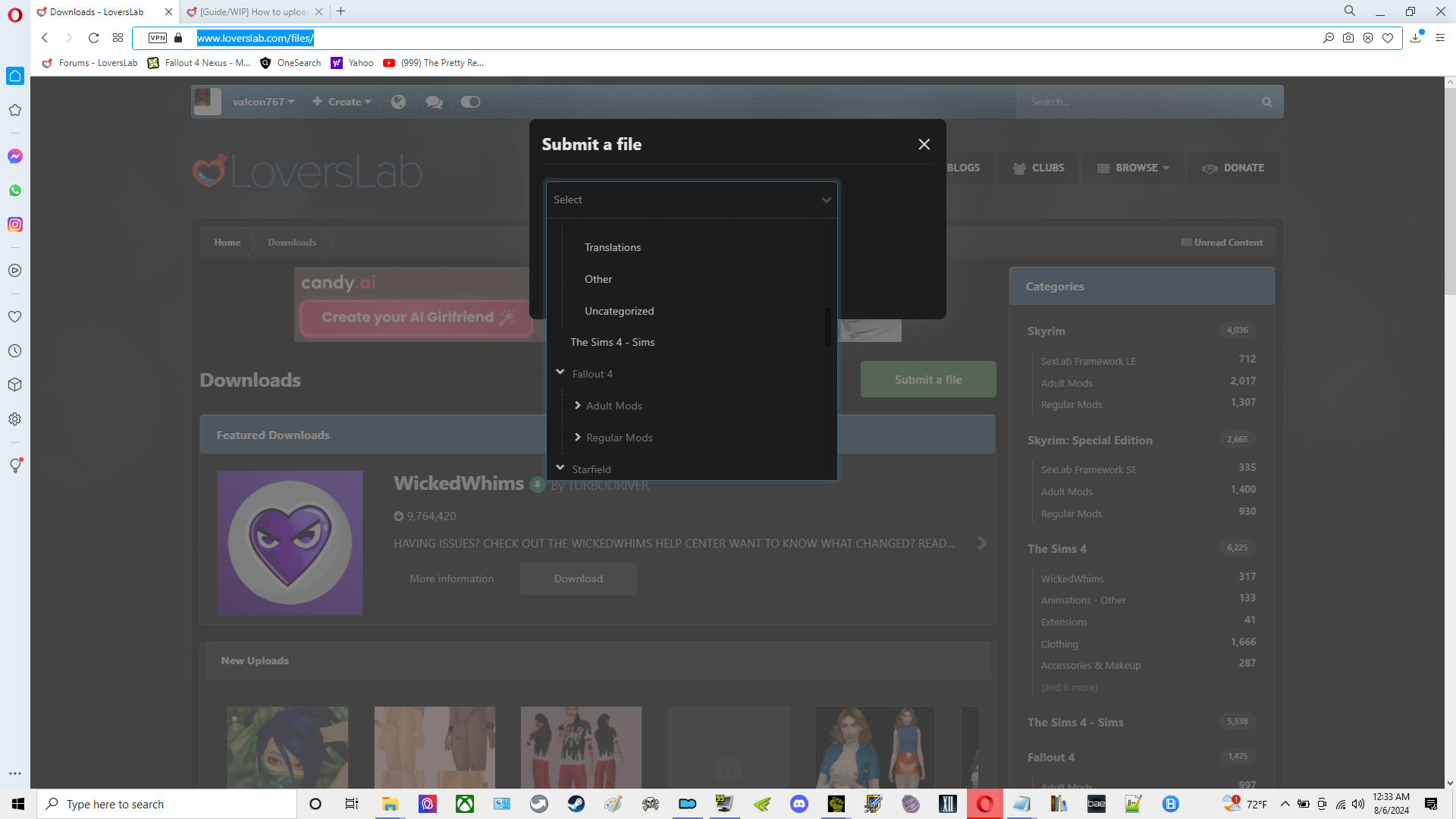Image resolution: width=1456 pixels, height=819 pixels.
Task: Open Messenger in Opera sidebar
Action: tap(15, 156)
